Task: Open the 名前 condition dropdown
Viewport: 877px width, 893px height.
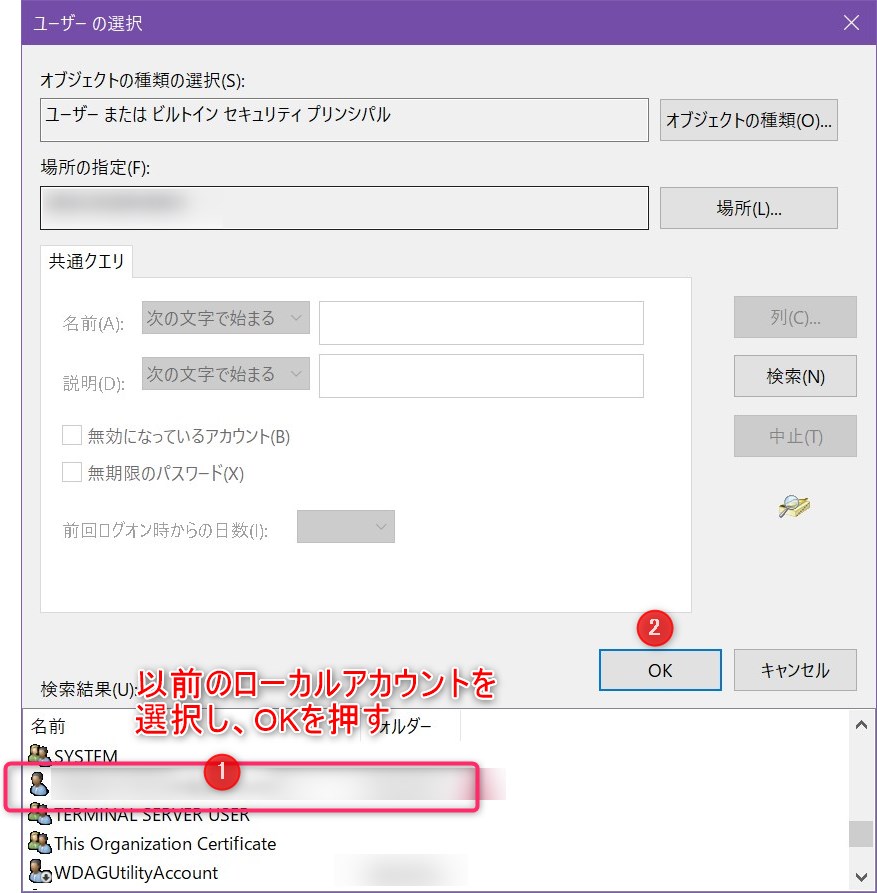Action: pyautogui.click(x=226, y=318)
